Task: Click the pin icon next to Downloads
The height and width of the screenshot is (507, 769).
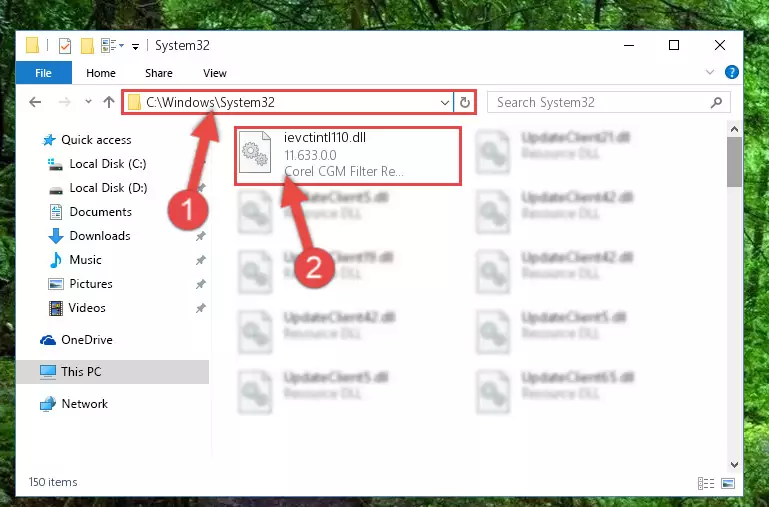Action: coord(201,236)
